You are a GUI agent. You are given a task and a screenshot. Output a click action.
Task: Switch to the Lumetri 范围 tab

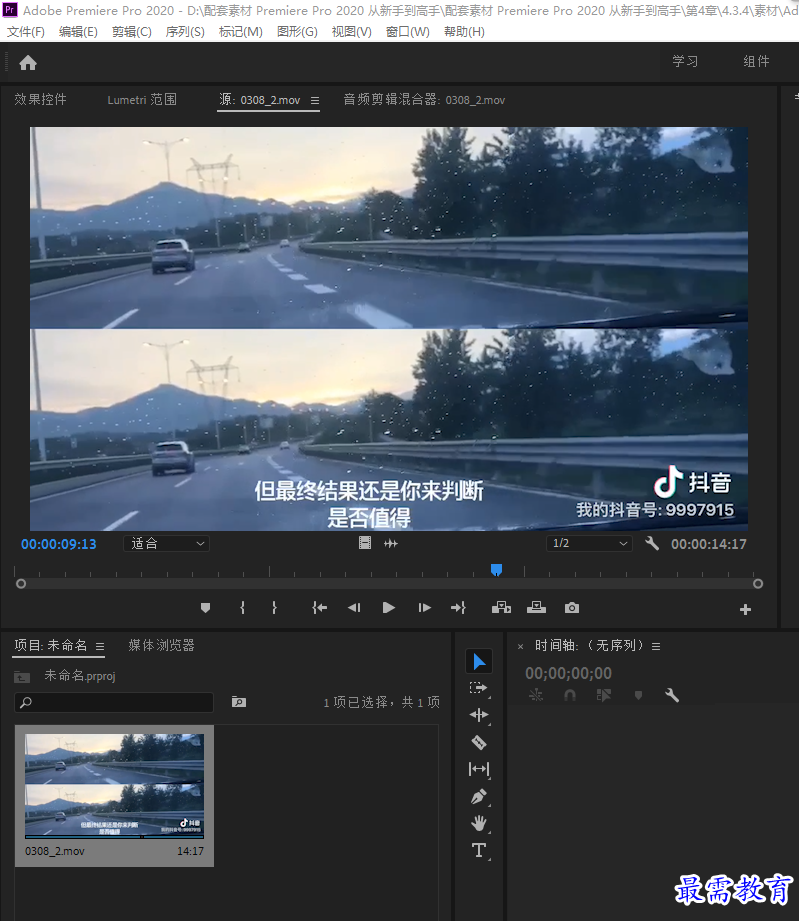pos(142,99)
